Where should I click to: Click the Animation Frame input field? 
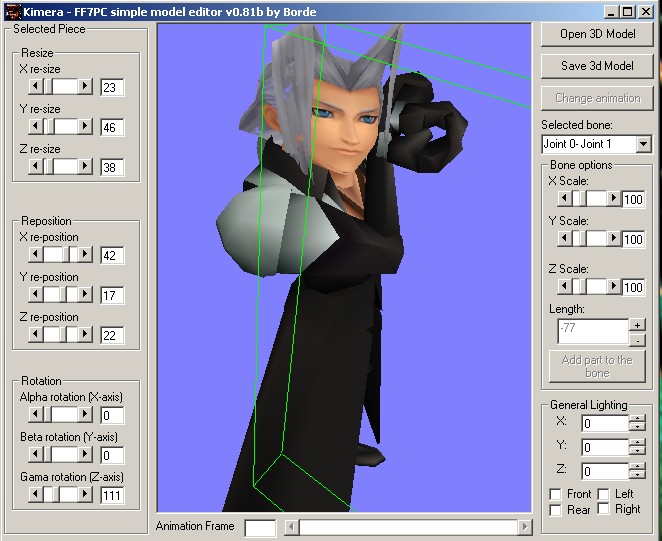tap(260, 527)
